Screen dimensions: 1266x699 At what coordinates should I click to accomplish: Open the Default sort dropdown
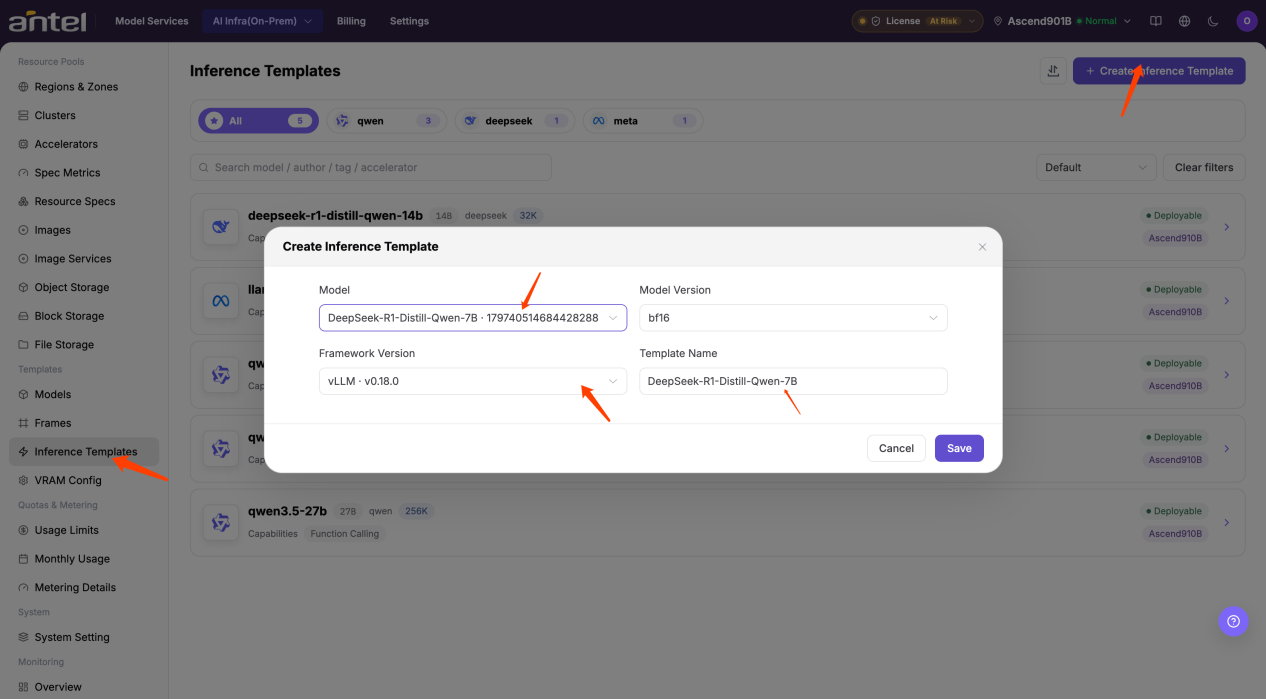pos(1096,167)
